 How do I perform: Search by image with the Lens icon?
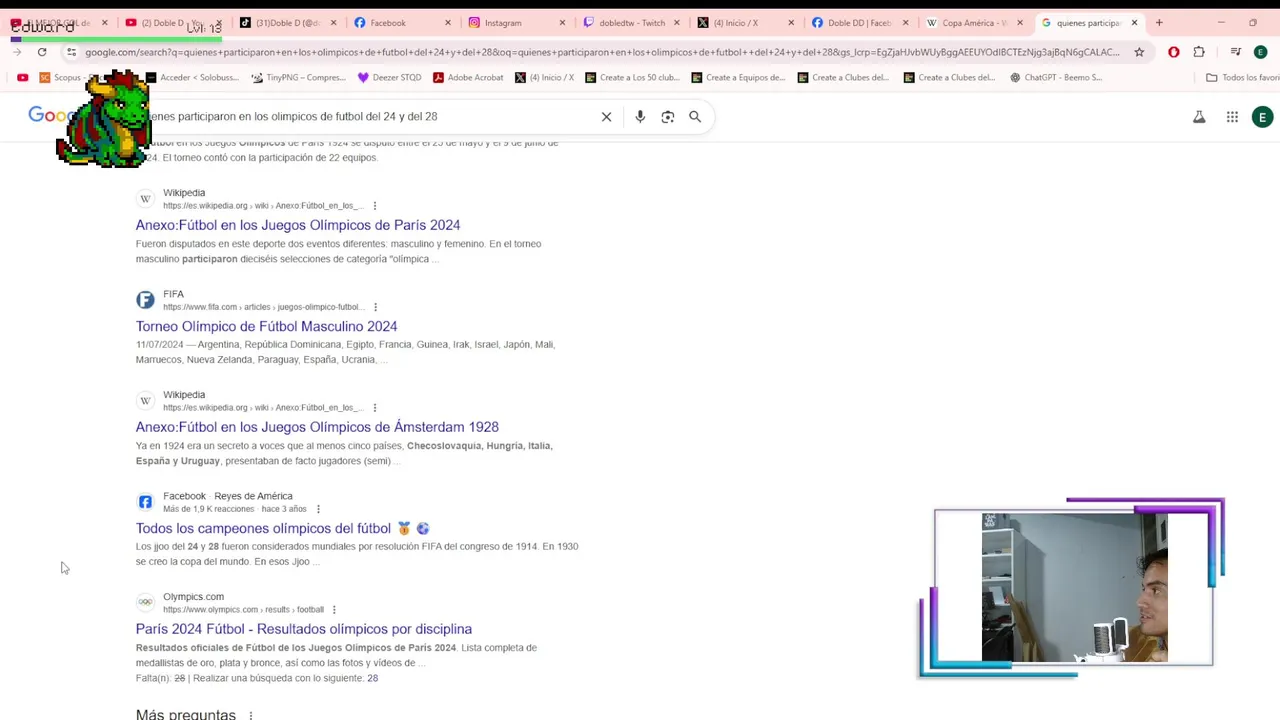pos(668,117)
